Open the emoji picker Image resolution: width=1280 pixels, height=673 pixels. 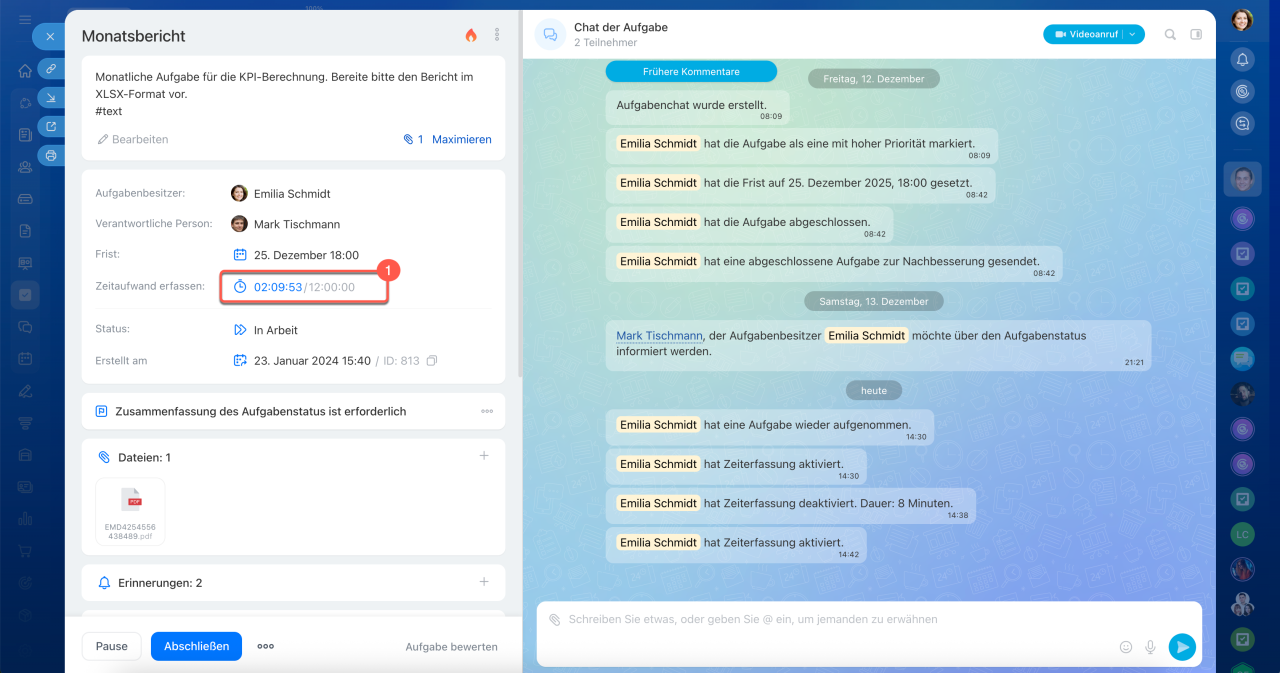(1126, 647)
